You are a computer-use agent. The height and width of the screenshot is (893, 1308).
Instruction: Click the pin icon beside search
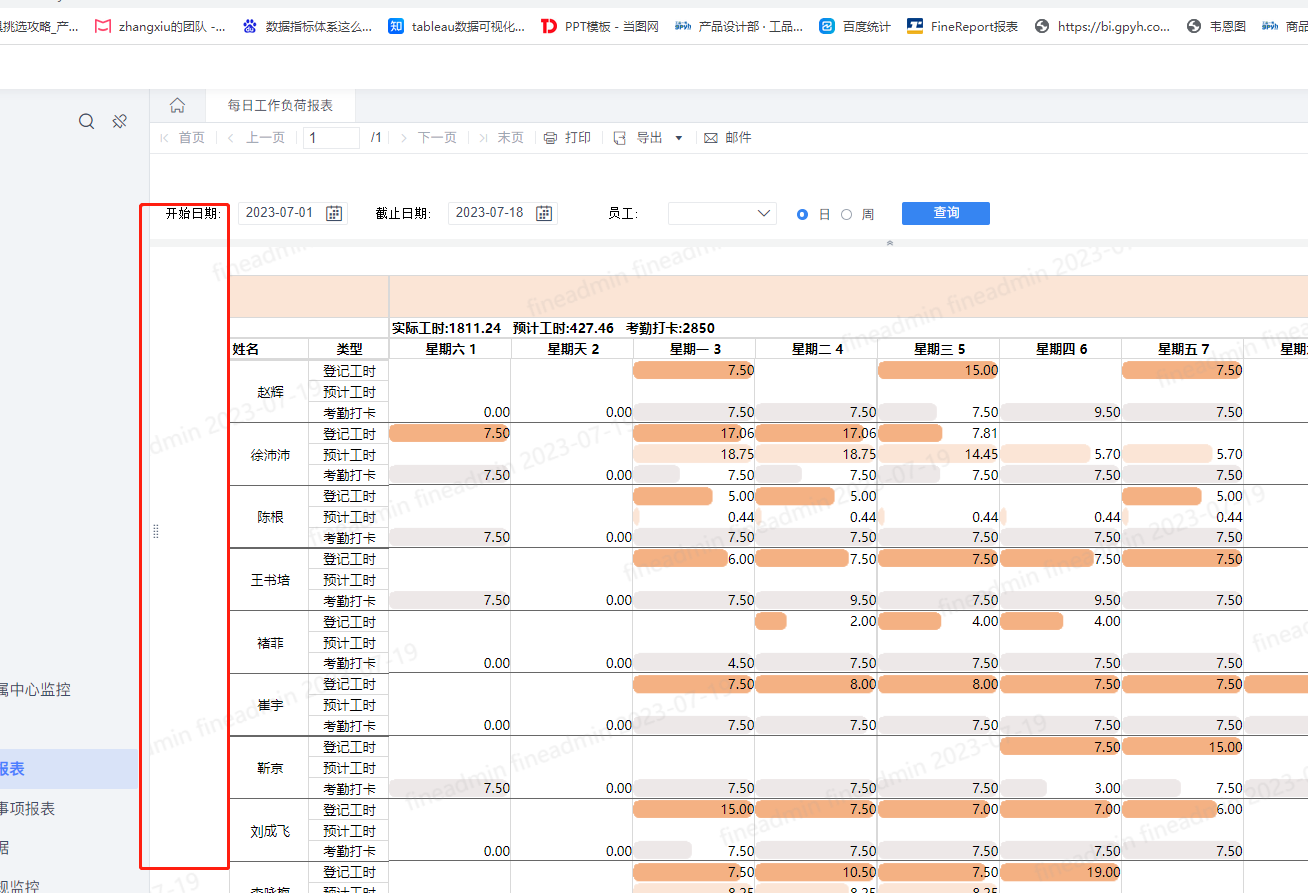[x=119, y=121]
